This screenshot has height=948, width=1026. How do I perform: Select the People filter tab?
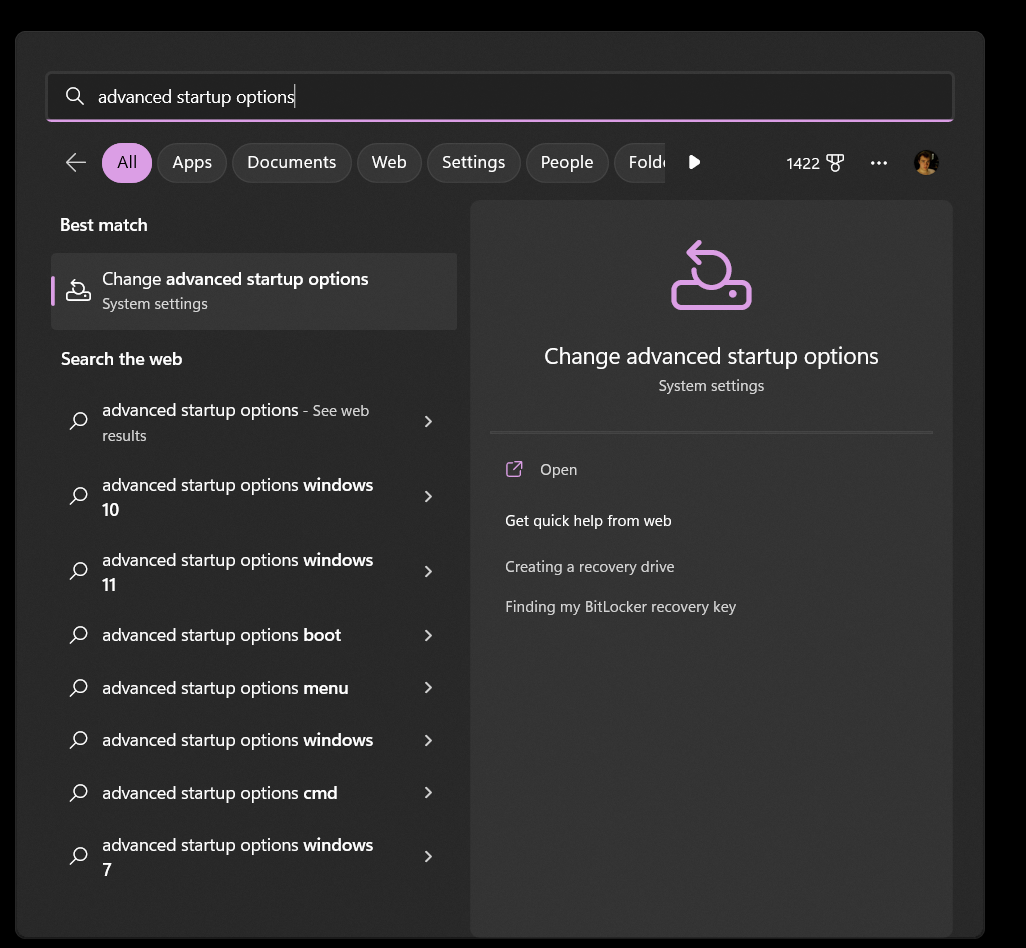pos(566,163)
